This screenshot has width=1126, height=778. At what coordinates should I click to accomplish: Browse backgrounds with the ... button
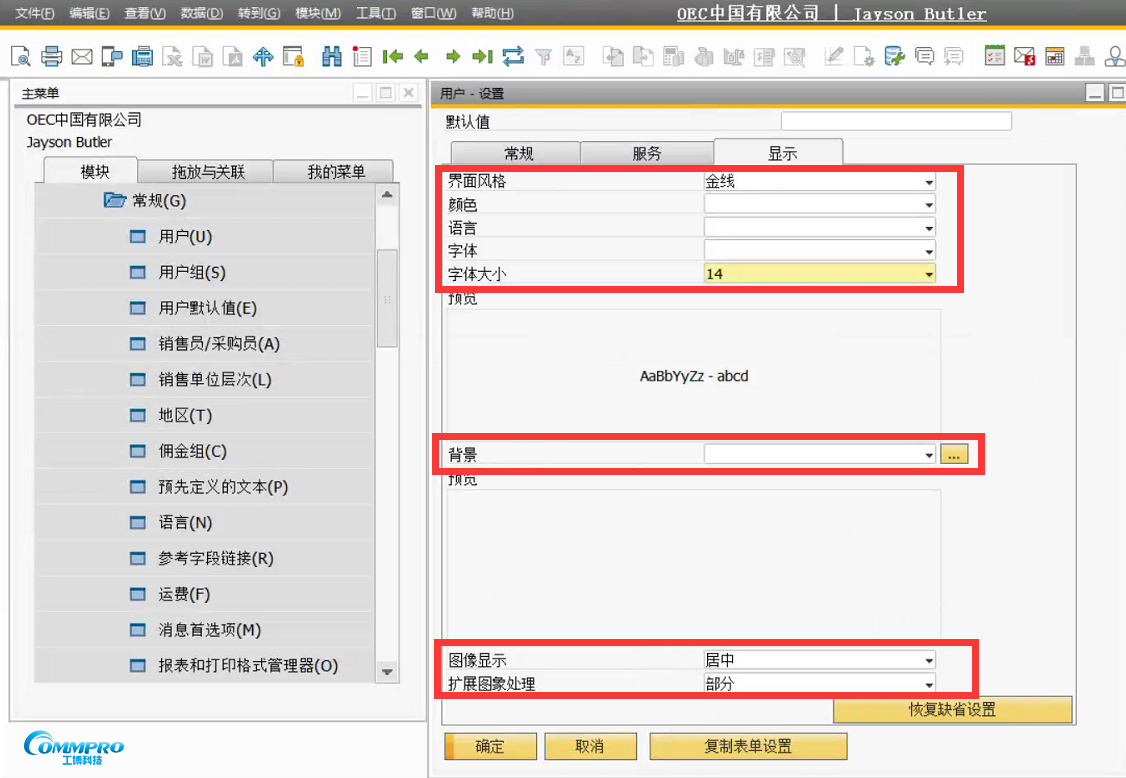click(954, 454)
